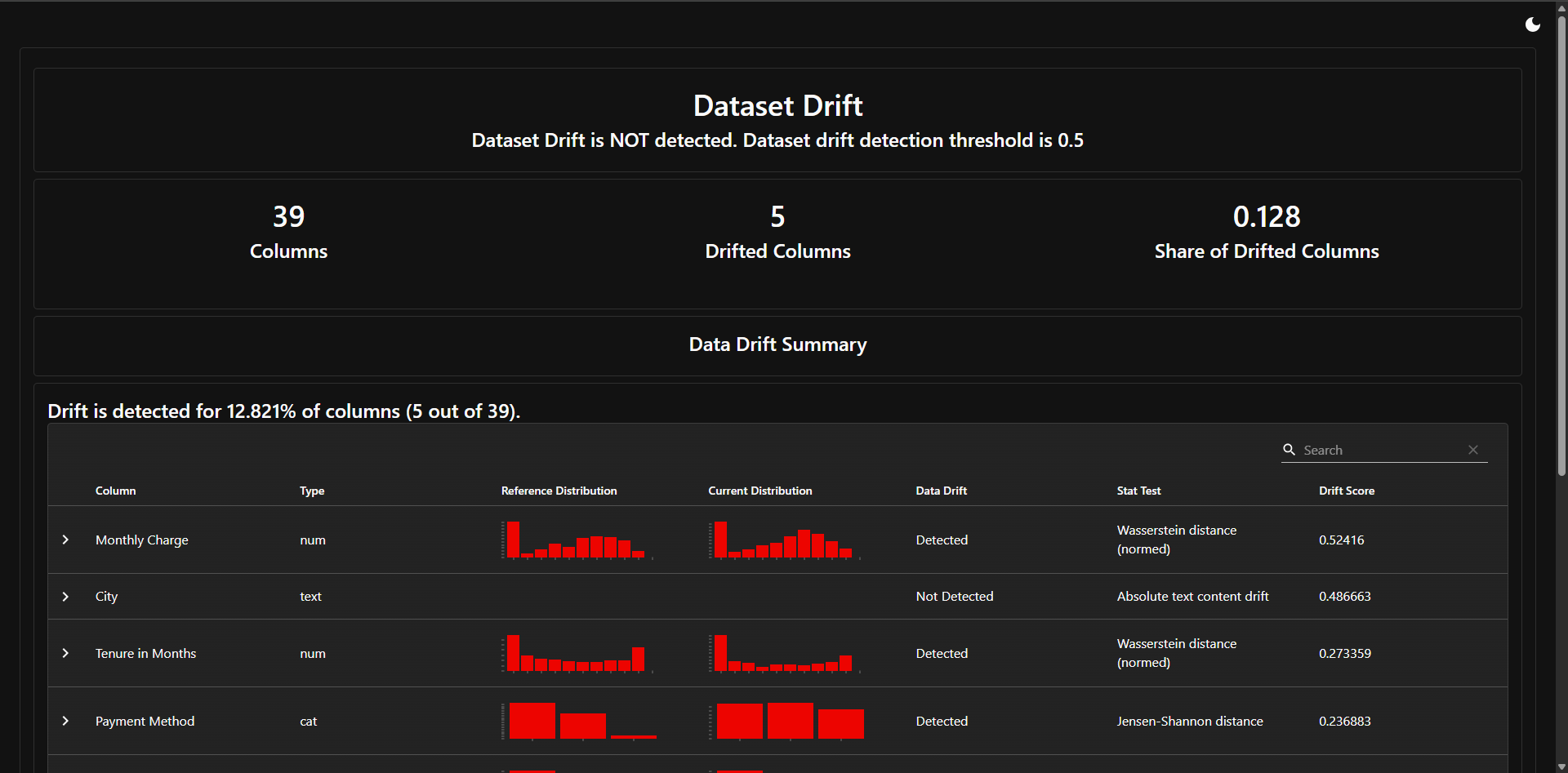The width and height of the screenshot is (1568, 773).
Task: Open Monthly Charge reference distribution chart
Action: [578, 540]
